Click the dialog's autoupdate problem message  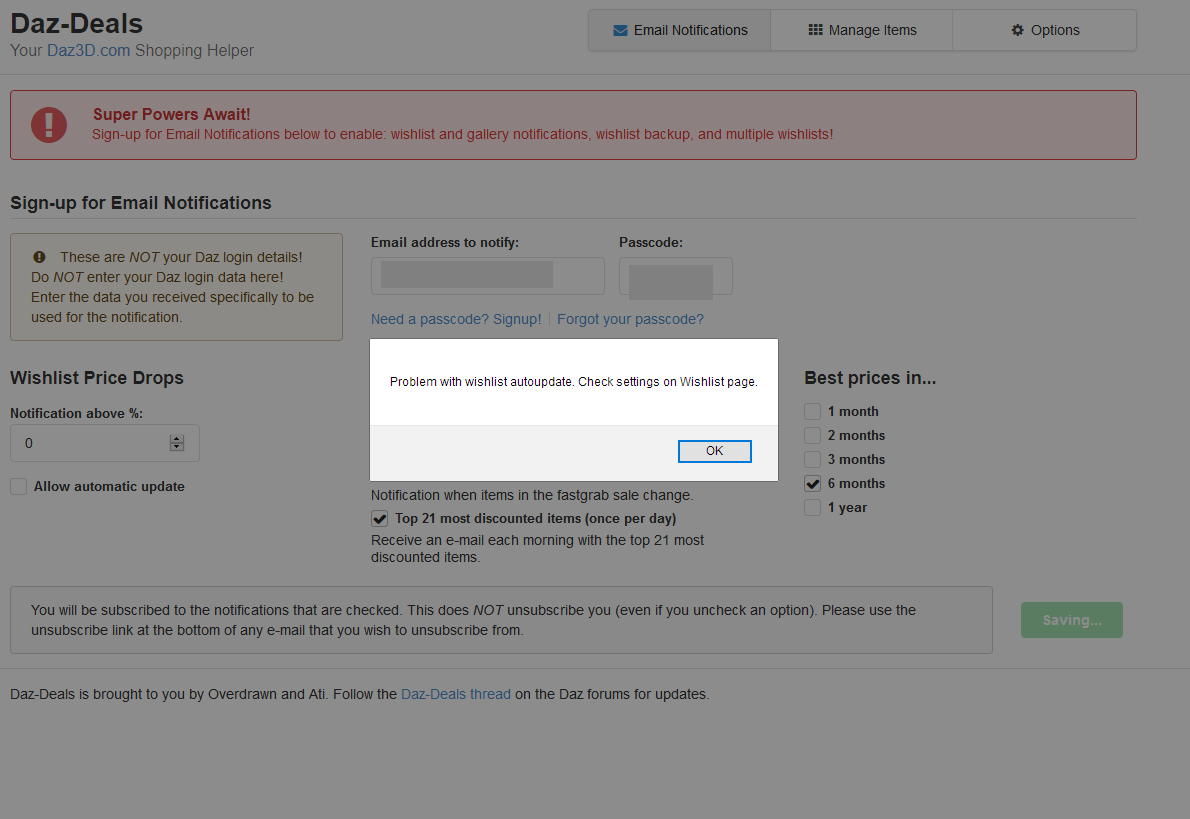pos(574,382)
